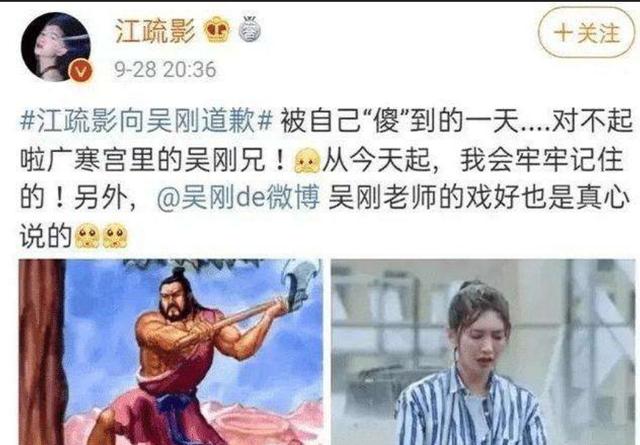Tap the gold crown membership badge
The height and width of the screenshot is (445, 640).
(217, 31)
